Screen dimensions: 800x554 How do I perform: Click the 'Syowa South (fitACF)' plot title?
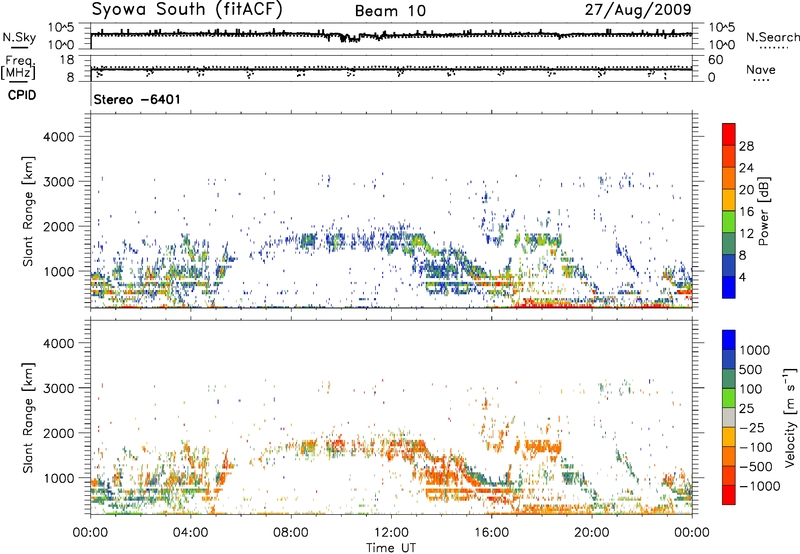point(187,9)
